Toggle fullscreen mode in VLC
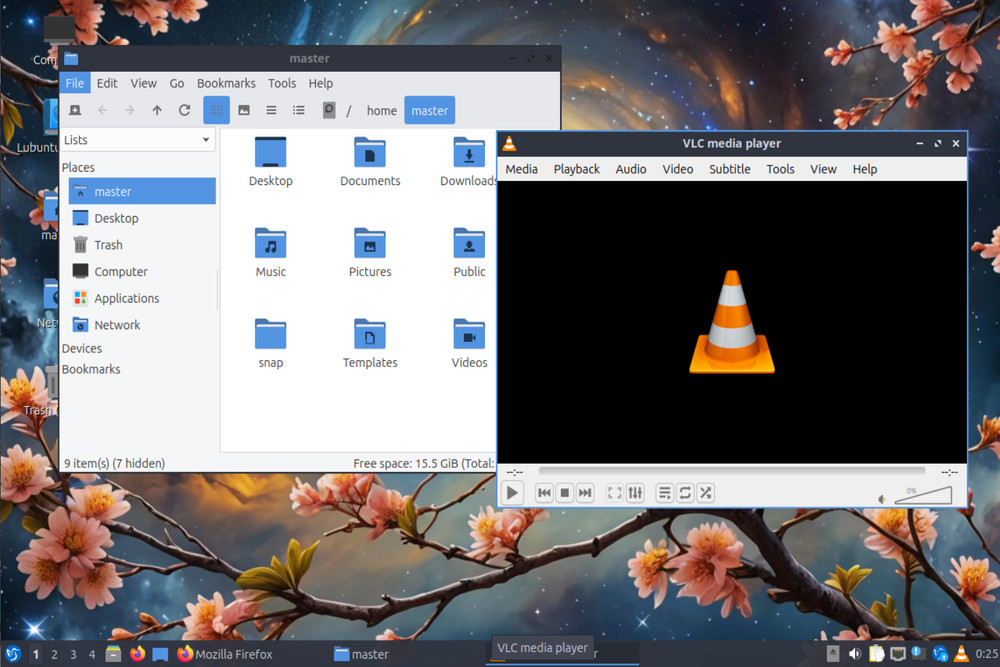The width and height of the screenshot is (1000, 667). (614, 492)
